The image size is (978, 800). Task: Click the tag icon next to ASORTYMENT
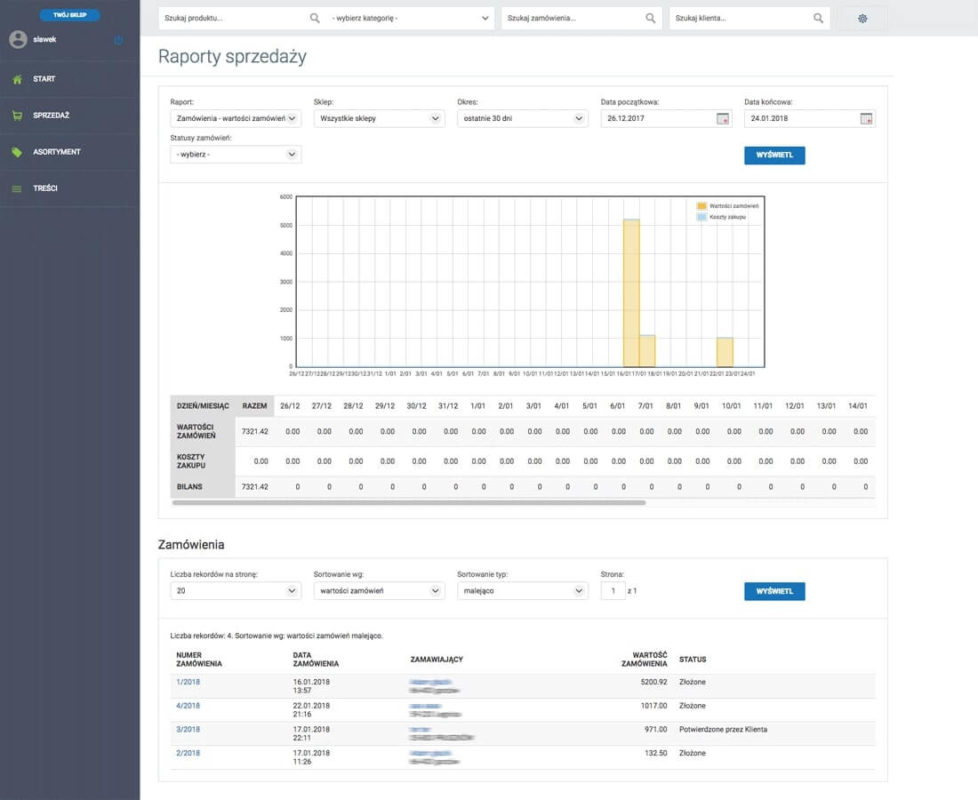[x=17, y=152]
